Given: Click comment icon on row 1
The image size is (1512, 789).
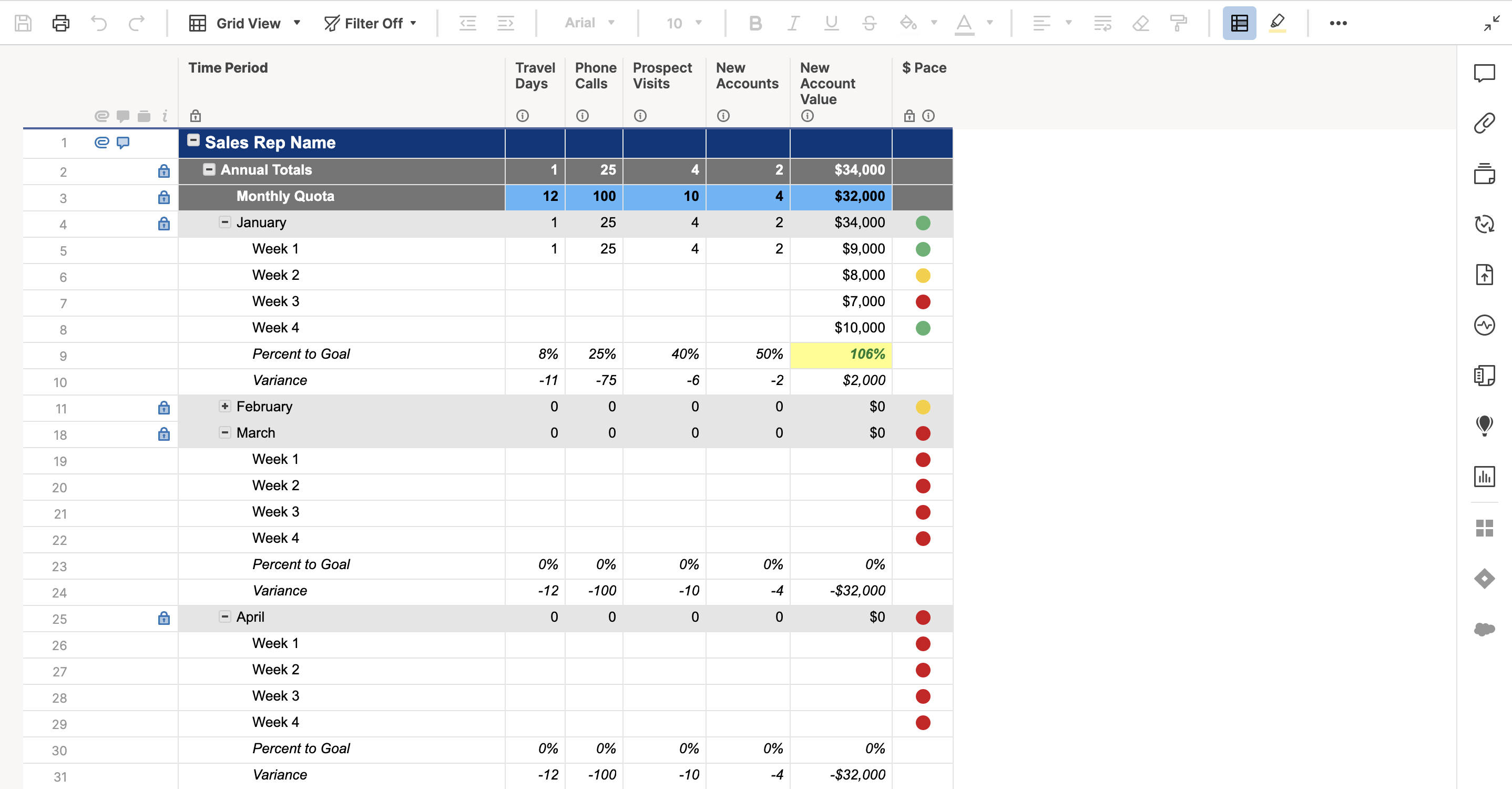Looking at the screenshot, I should click(122, 143).
